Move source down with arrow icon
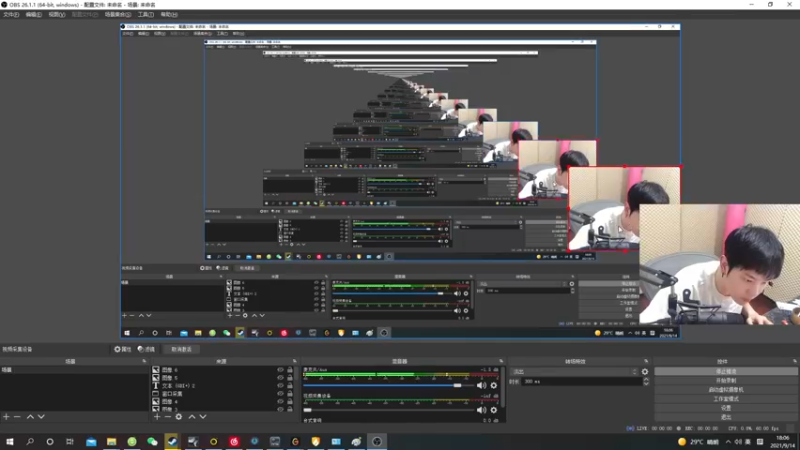The image size is (800, 450). tap(203, 417)
